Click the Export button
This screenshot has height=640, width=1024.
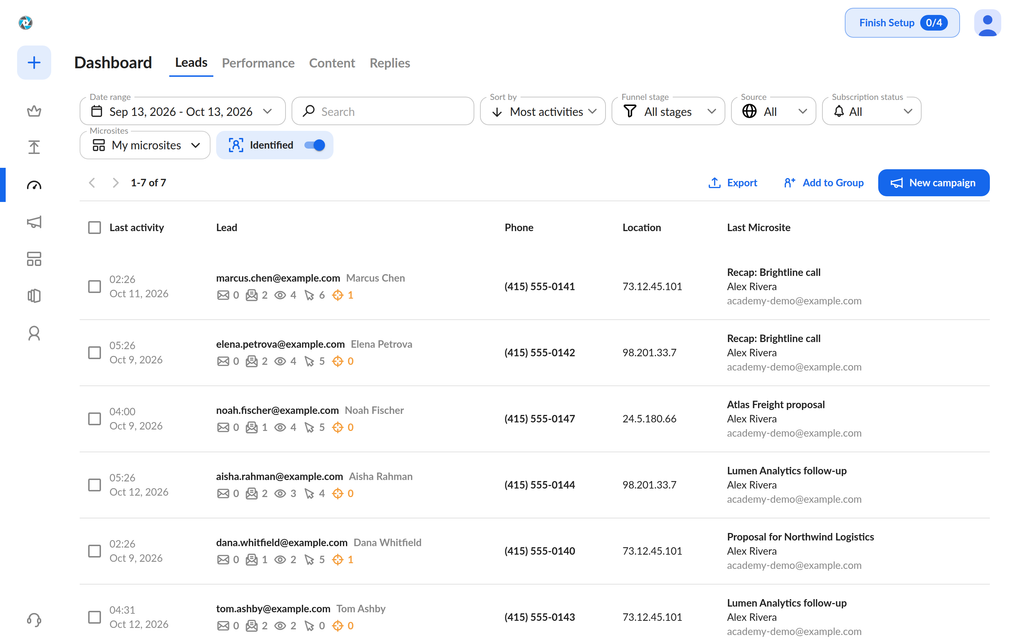(733, 183)
